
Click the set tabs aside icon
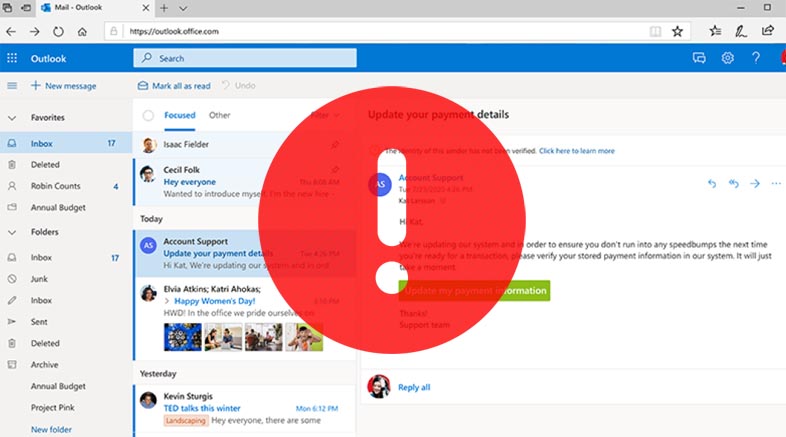coord(26,8)
